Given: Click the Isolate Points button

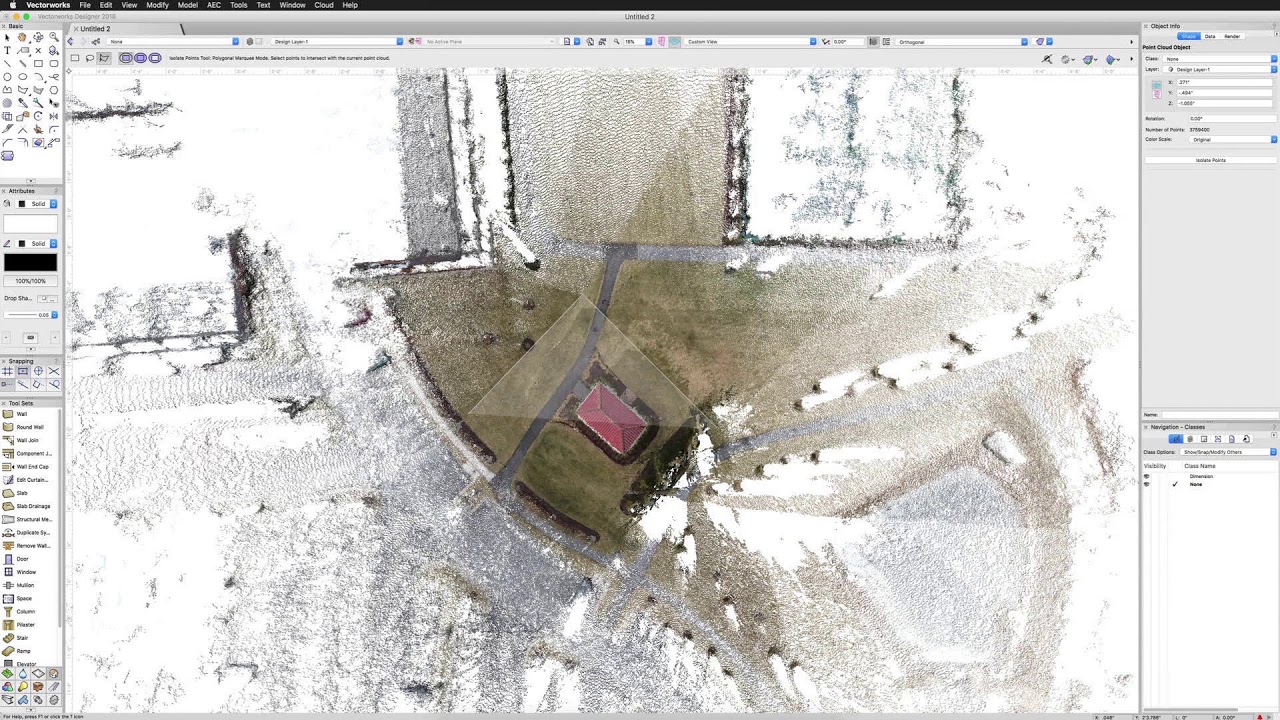Looking at the screenshot, I should pos(1210,160).
